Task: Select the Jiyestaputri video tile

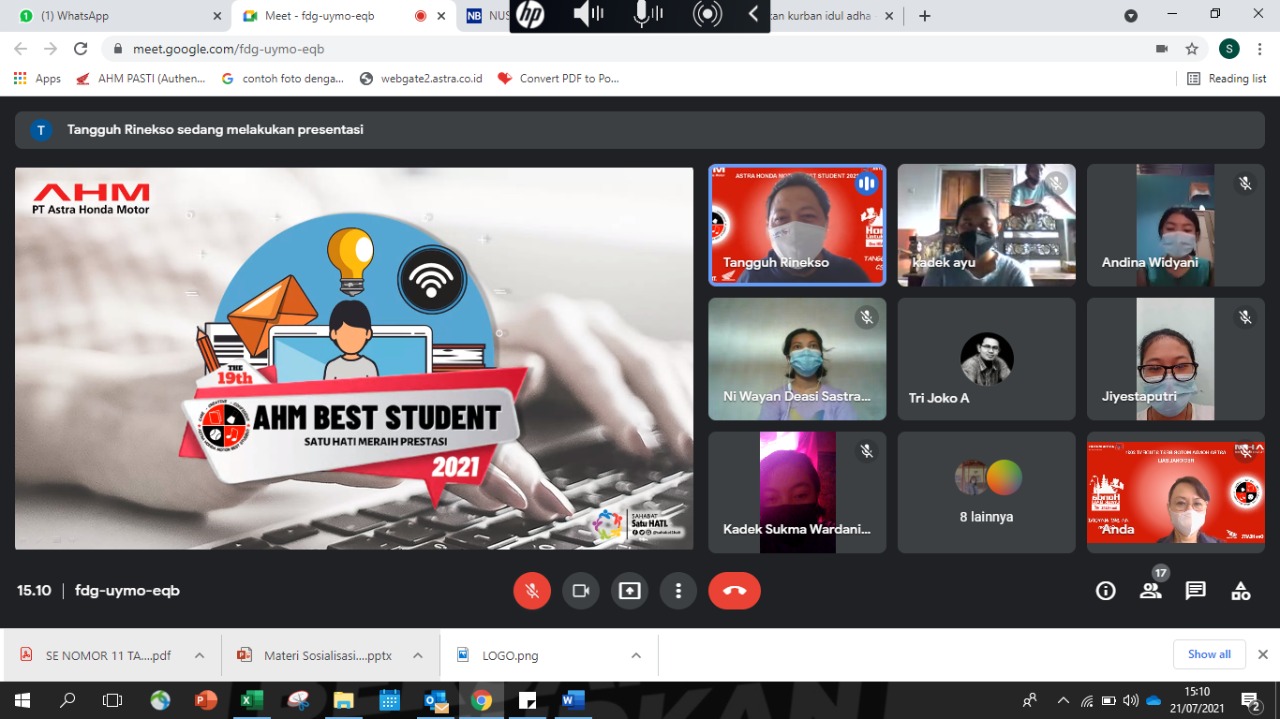Action: coord(1176,359)
